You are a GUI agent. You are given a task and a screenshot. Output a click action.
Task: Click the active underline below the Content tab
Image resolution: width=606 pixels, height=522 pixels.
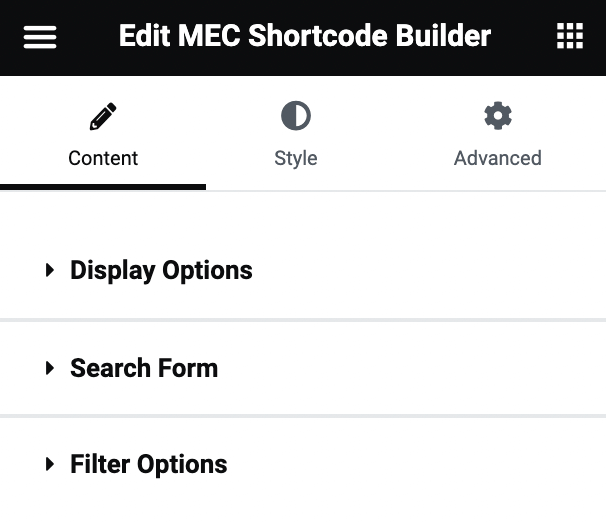click(x=103, y=187)
